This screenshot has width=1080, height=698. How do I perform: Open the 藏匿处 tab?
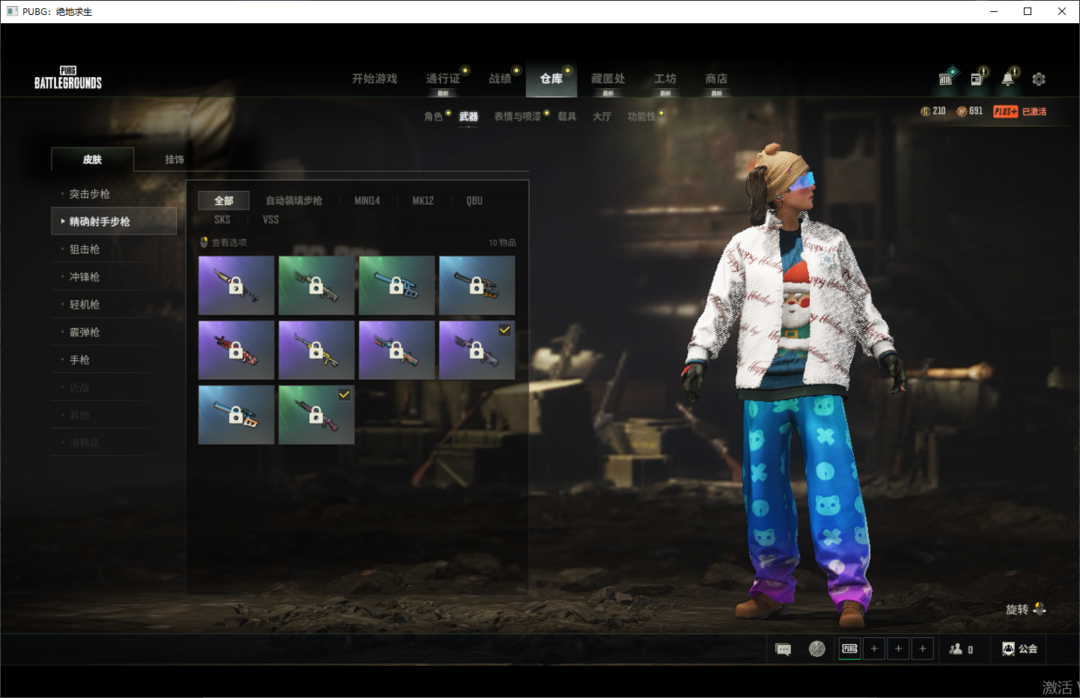(608, 79)
